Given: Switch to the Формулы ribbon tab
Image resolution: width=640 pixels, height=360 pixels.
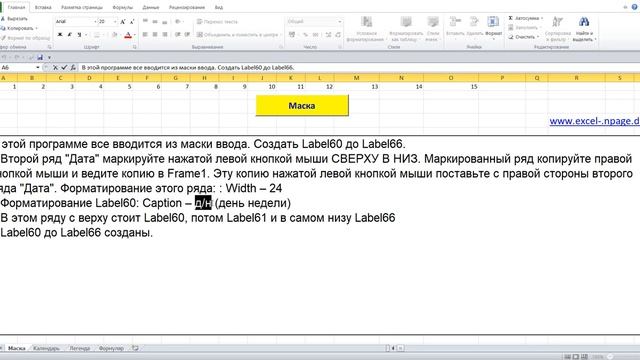Looking at the screenshot, I should pyautogui.click(x=122, y=7).
